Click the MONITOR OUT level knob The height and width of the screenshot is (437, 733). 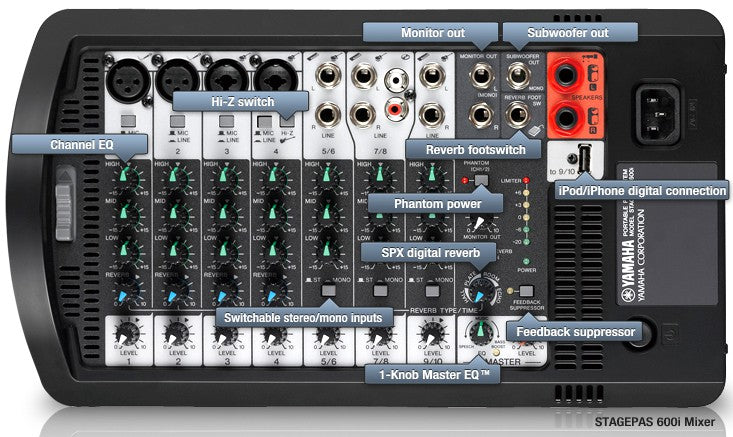click(479, 223)
